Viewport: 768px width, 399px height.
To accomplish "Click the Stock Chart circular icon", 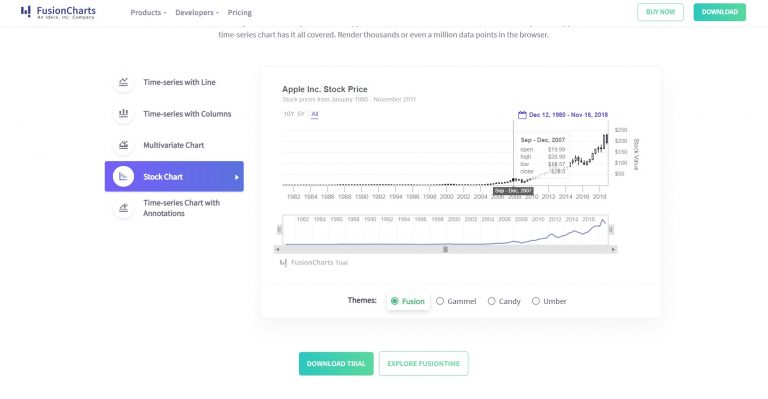I will pyautogui.click(x=123, y=176).
